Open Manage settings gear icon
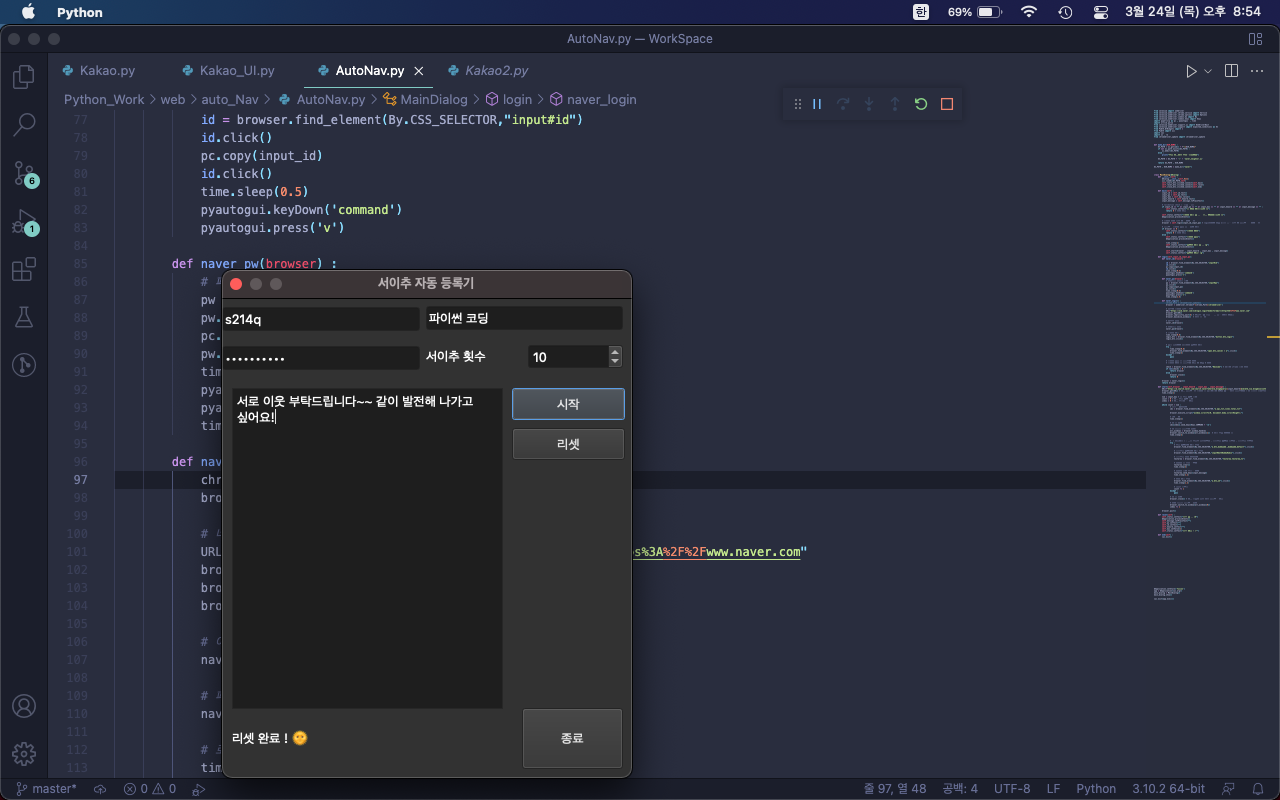Screen dimensions: 1280x800 click(24, 753)
